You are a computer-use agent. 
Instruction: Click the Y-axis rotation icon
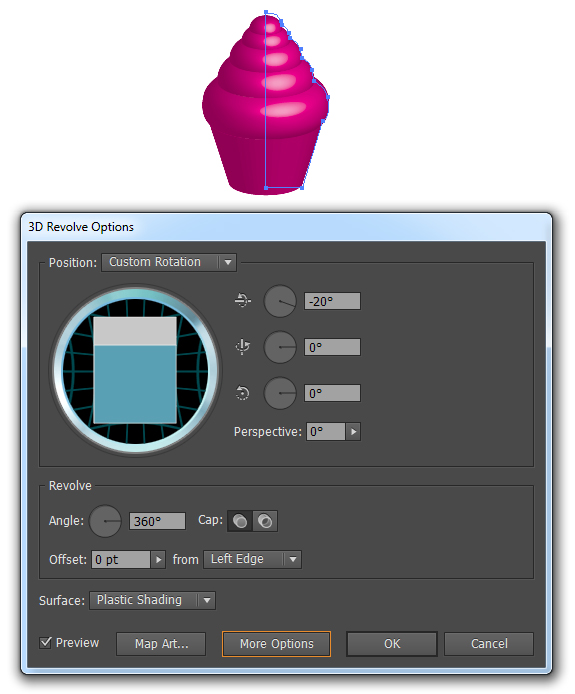[242, 347]
